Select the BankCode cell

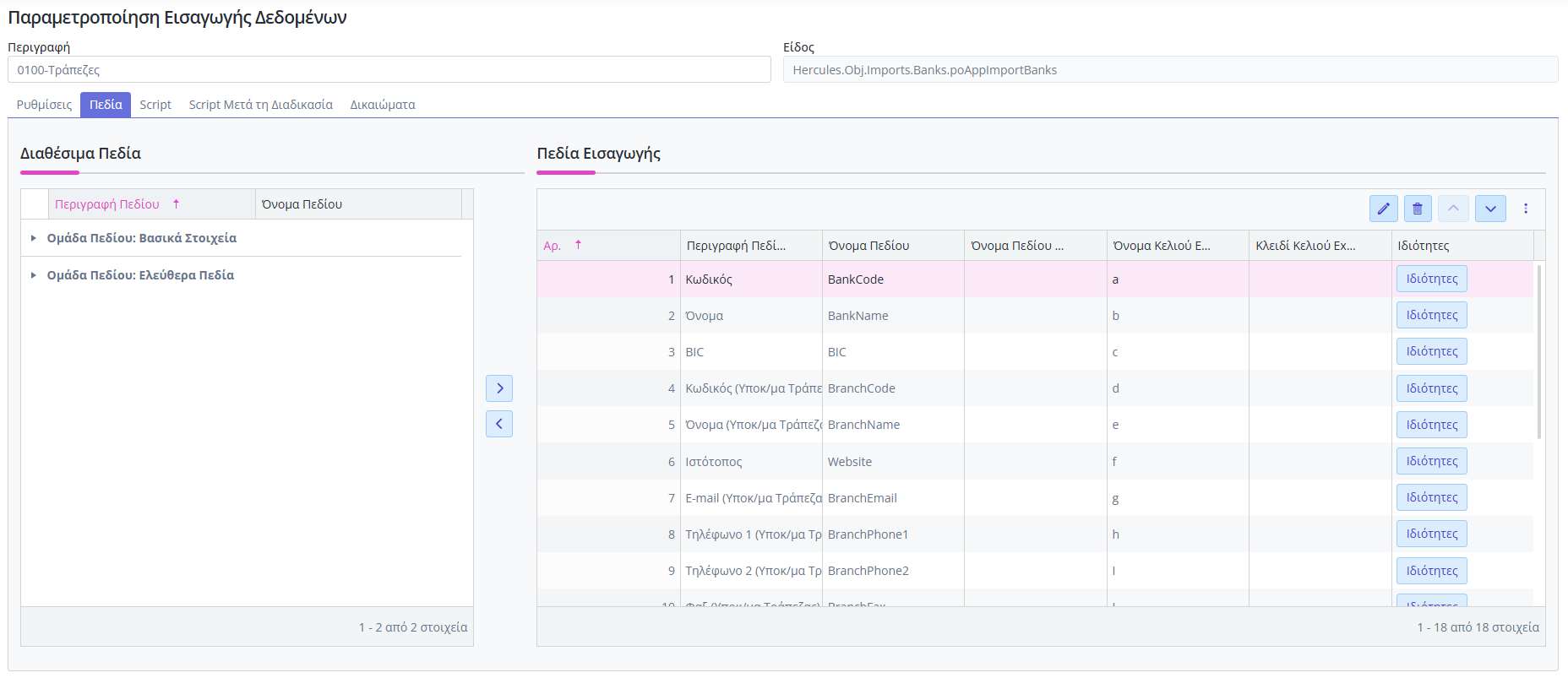pyautogui.click(x=893, y=279)
